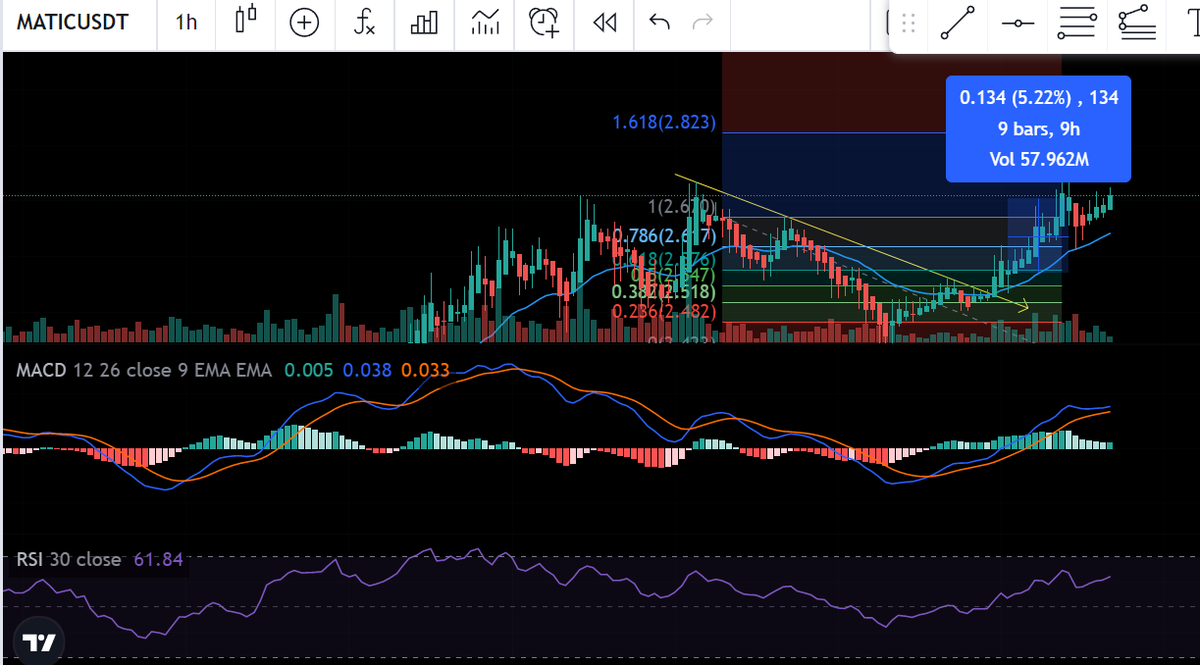Open the indicator templates icon
Image resolution: width=1200 pixels, height=665 pixels.
tap(485, 22)
